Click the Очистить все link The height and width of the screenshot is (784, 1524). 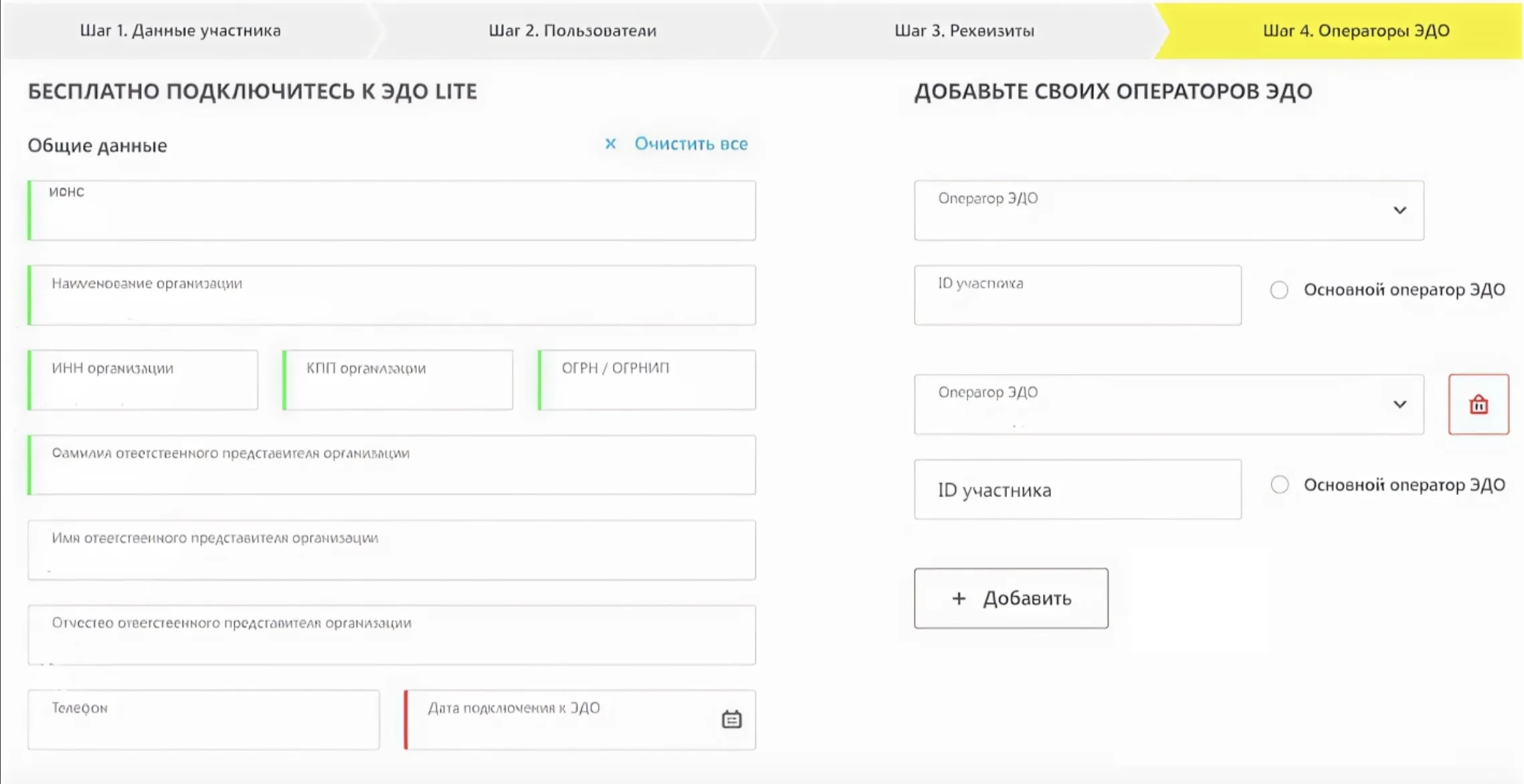tap(690, 144)
